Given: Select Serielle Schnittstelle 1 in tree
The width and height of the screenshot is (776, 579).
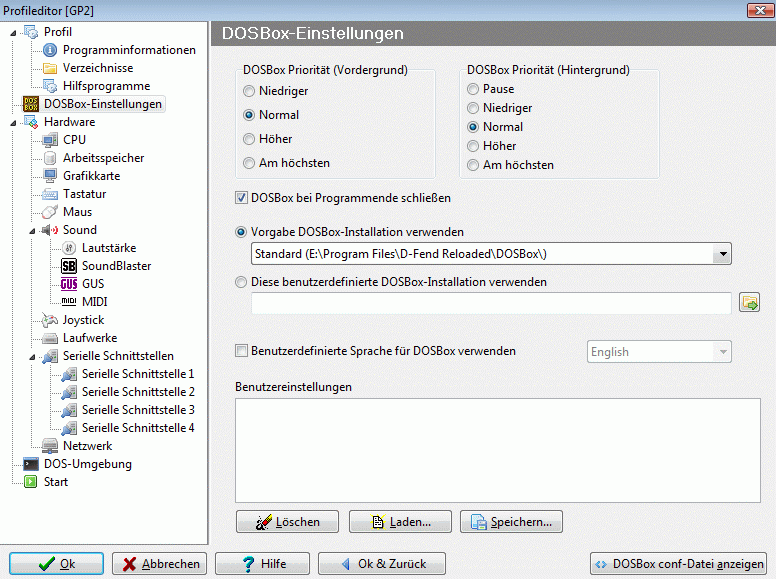Looking at the screenshot, I should click(x=138, y=374).
